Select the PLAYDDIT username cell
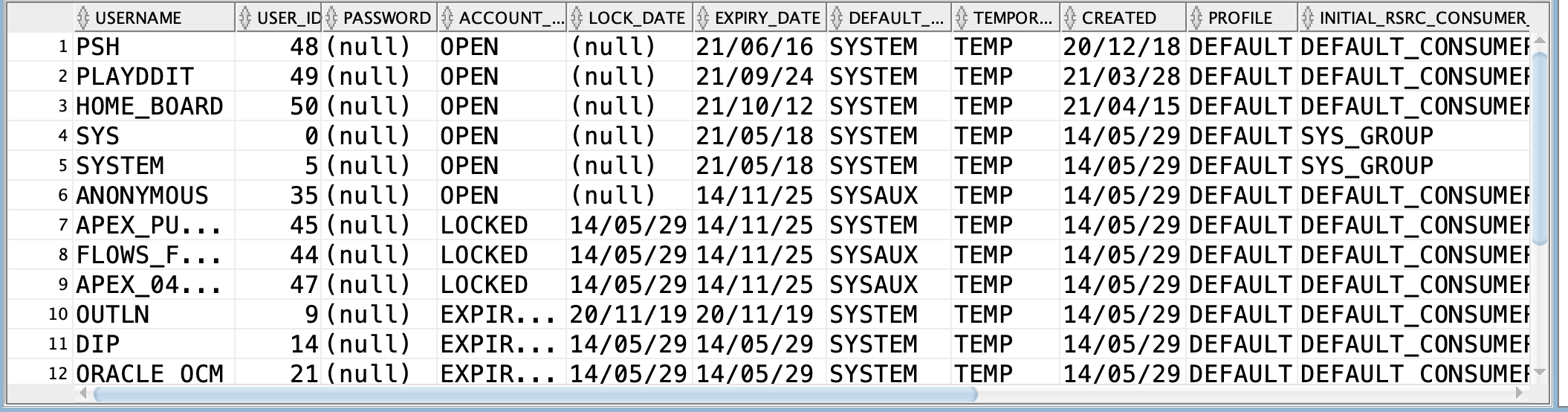 click(x=155, y=77)
